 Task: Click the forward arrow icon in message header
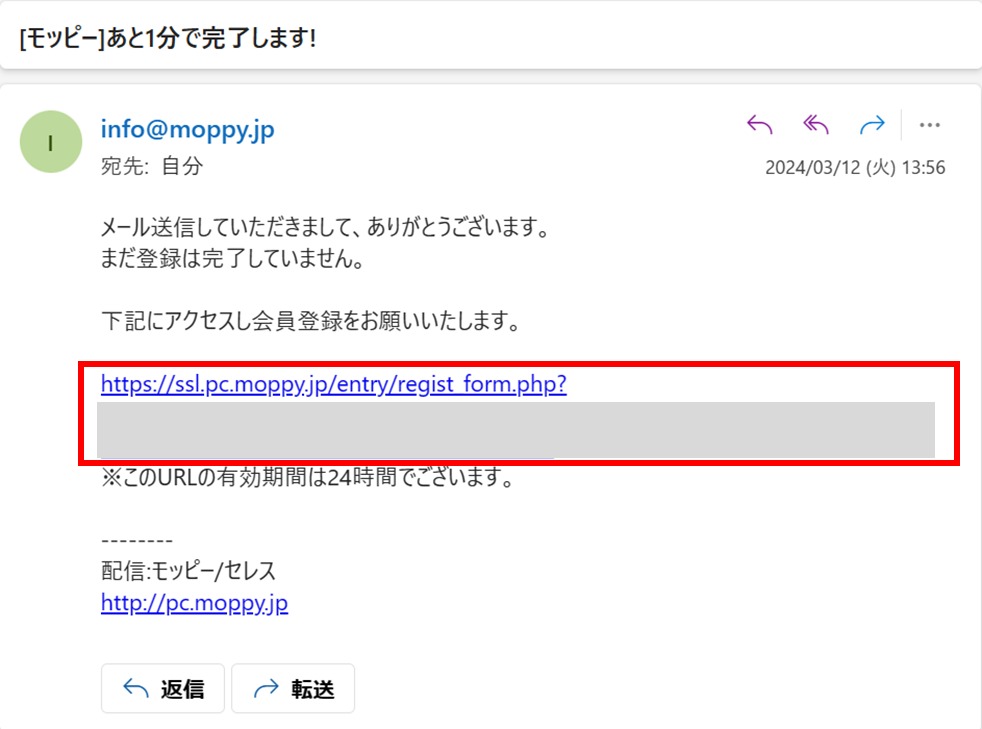pos(872,125)
